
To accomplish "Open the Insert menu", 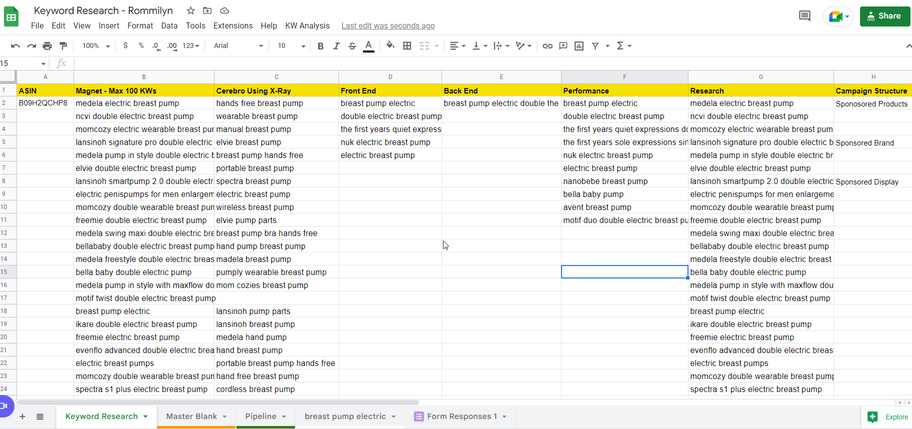I will [109, 26].
